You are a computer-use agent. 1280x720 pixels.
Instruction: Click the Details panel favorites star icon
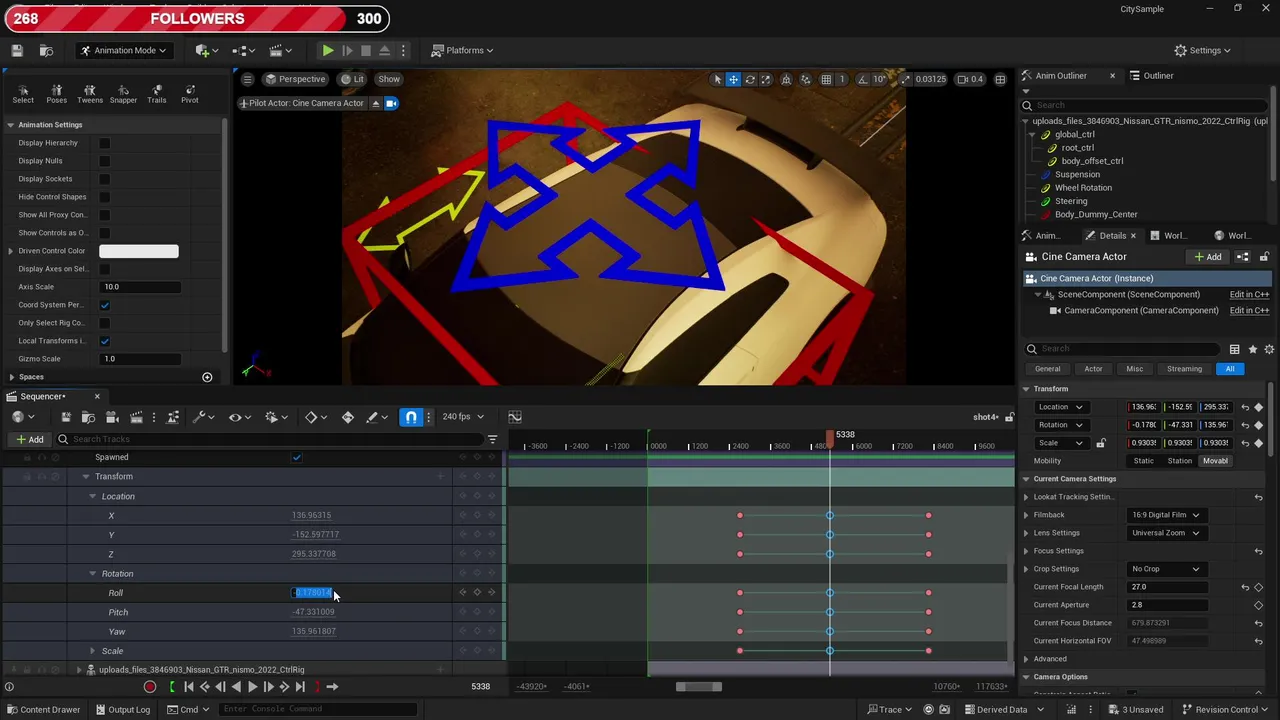(x=1253, y=349)
